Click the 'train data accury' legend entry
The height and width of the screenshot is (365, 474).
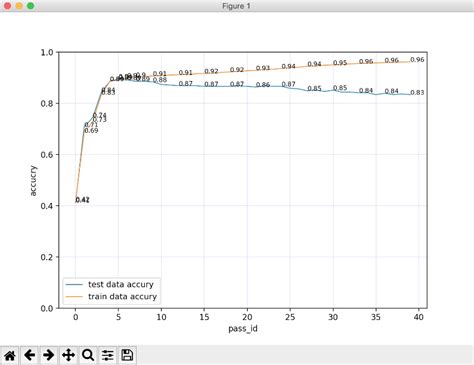pyautogui.click(x=122, y=296)
